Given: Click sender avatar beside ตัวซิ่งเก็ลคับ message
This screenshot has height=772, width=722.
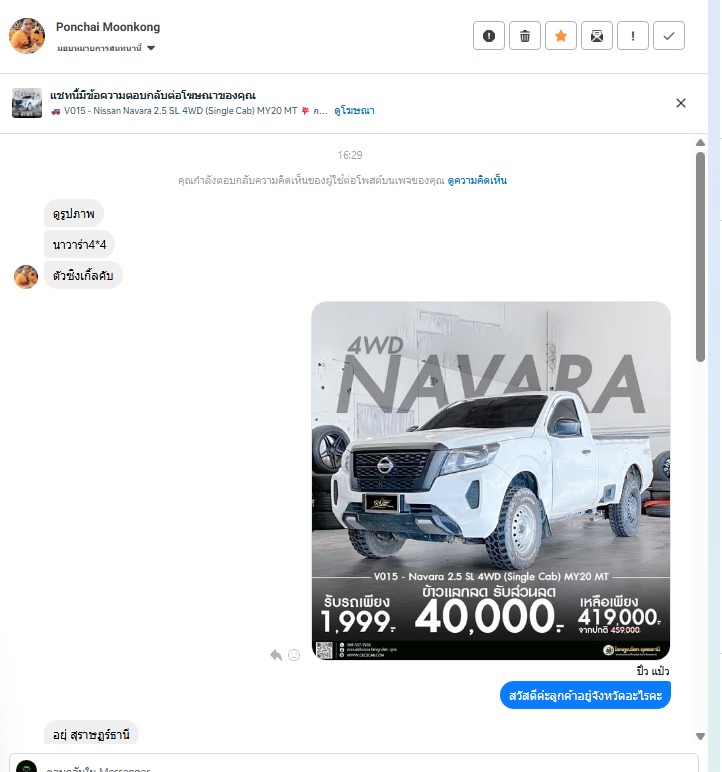Looking at the screenshot, I should tap(26, 277).
